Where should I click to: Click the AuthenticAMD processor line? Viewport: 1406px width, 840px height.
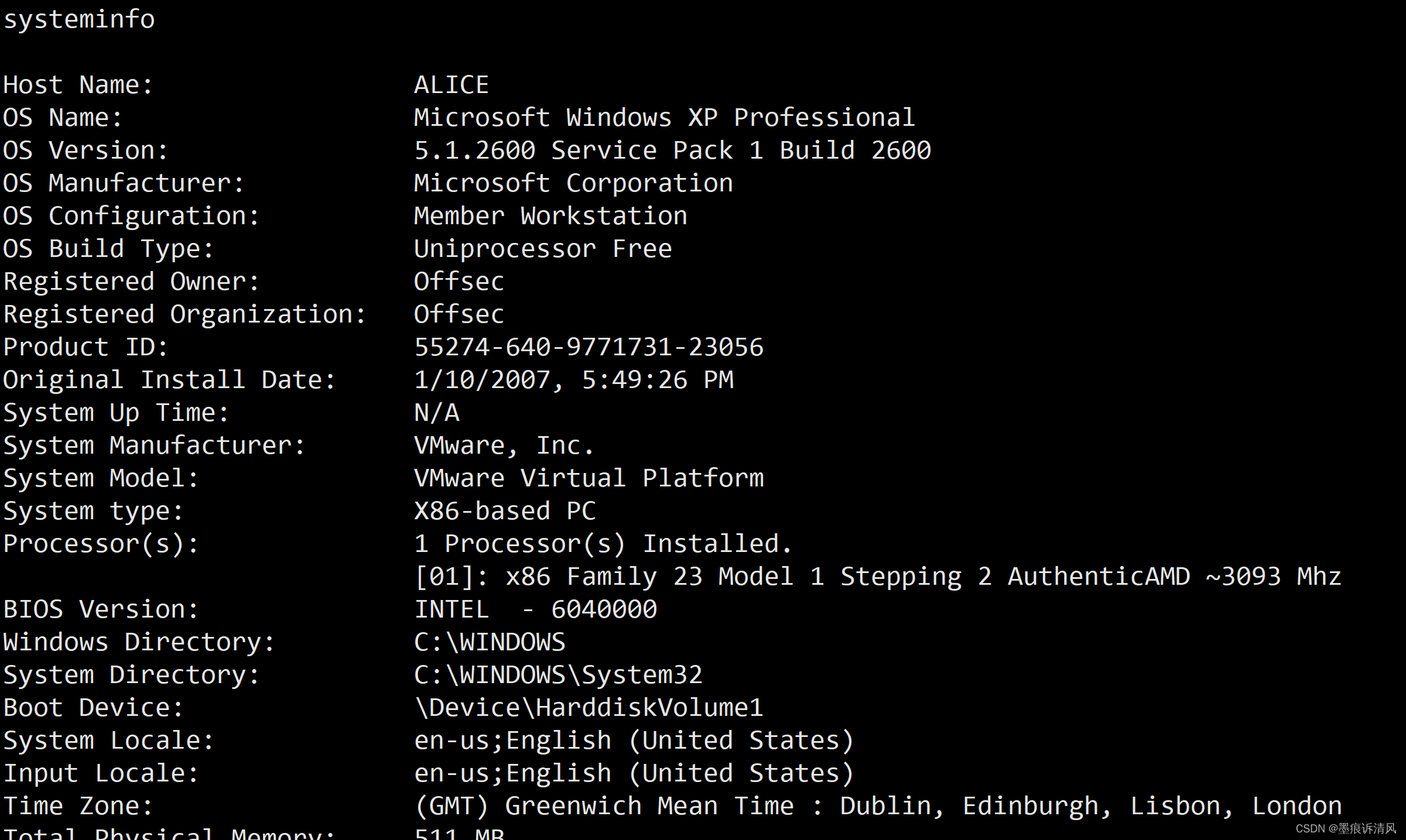877,577
